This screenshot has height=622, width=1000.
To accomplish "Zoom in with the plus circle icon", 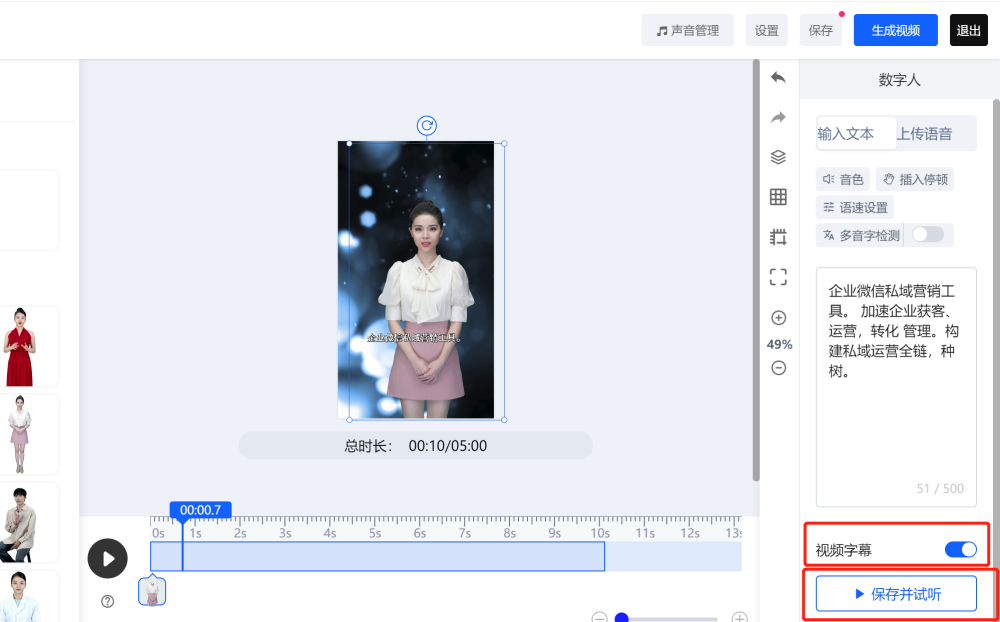I will coord(779,318).
